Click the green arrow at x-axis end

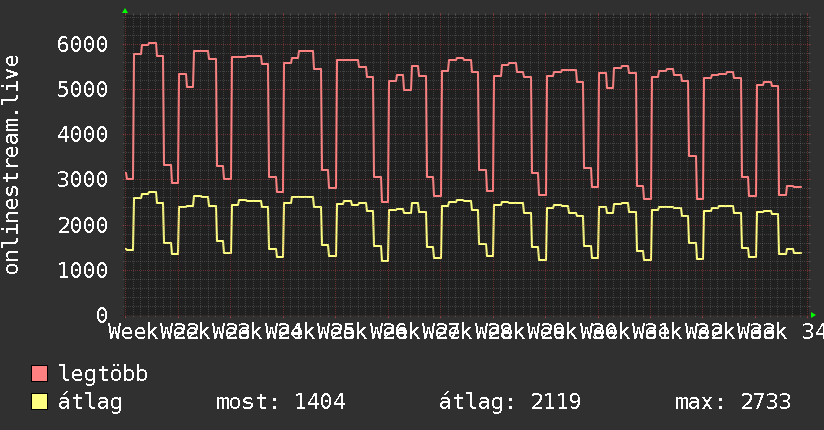click(813, 315)
